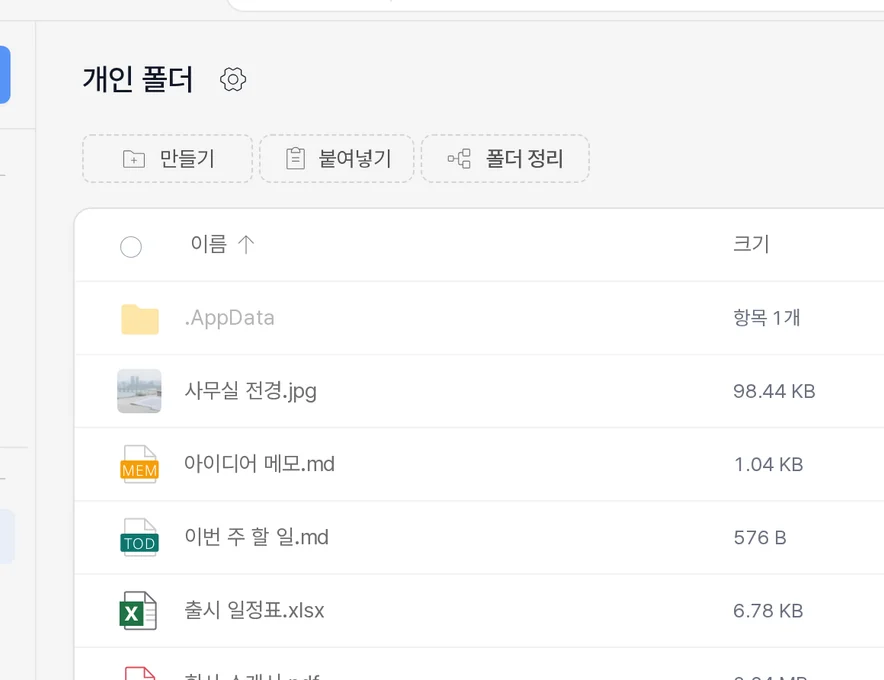Select the 이번 주 할 일.md file name

tap(257, 537)
